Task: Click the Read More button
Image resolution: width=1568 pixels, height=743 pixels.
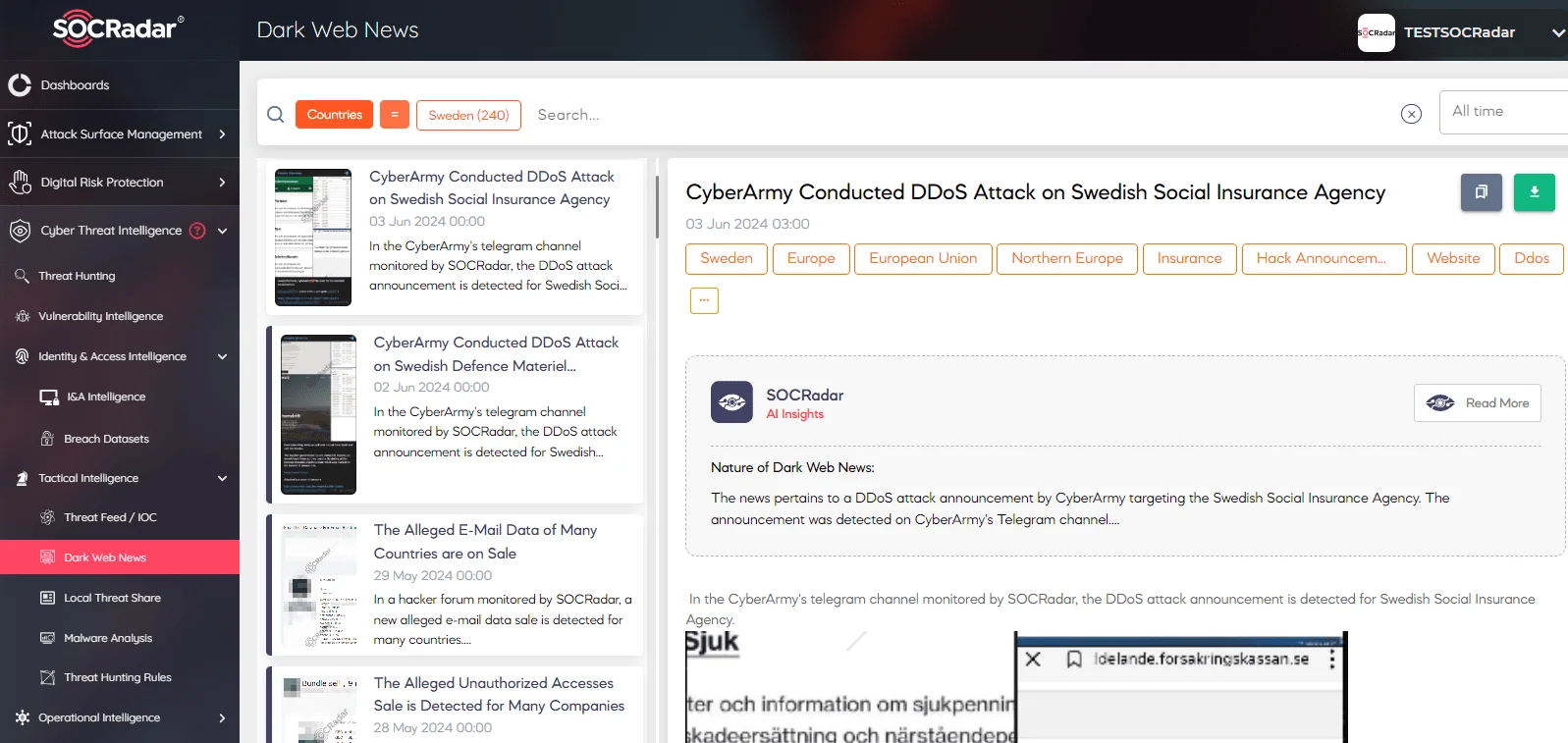Action: (1477, 403)
